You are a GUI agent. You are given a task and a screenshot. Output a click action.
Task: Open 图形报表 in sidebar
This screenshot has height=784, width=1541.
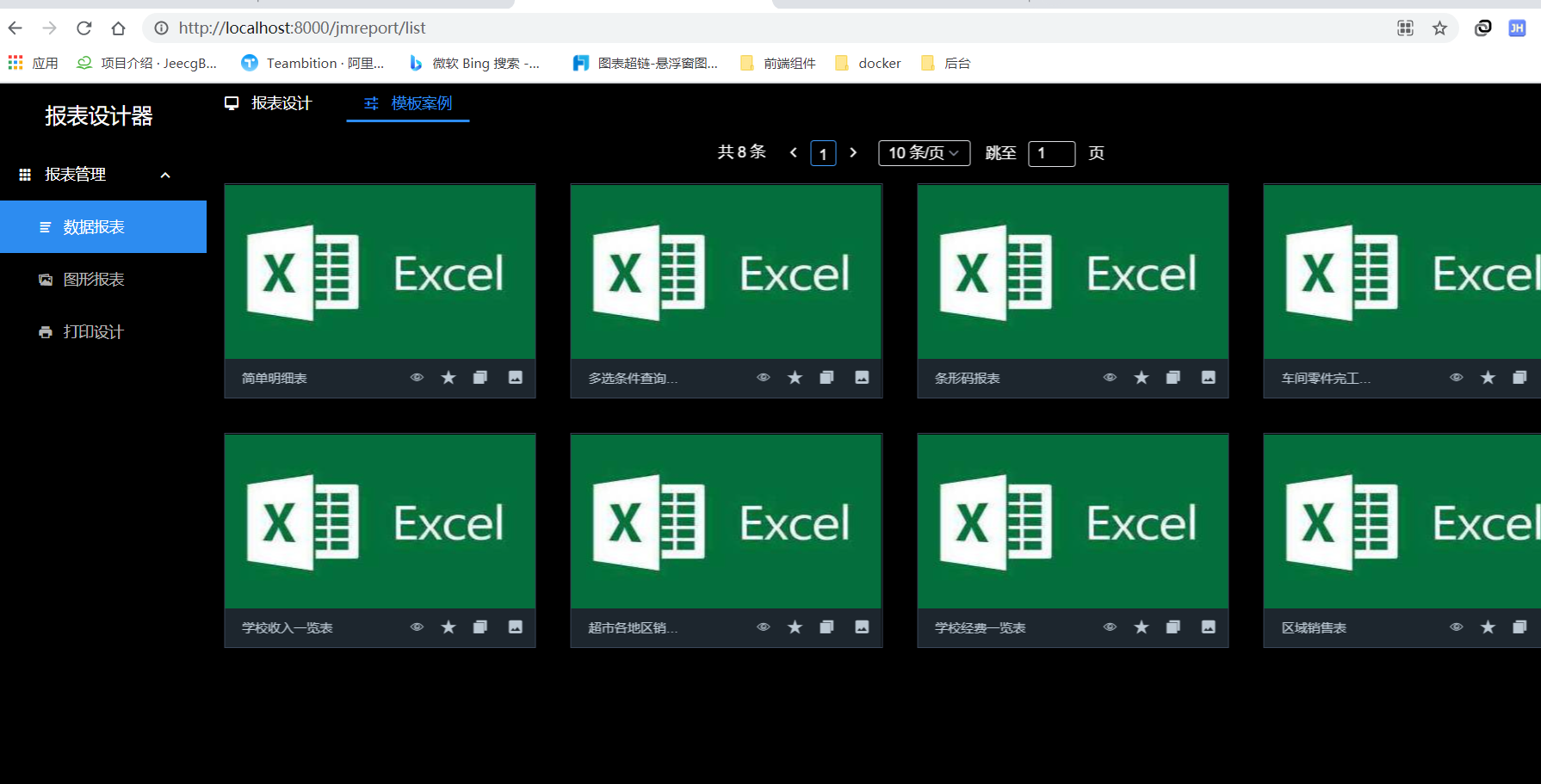(x=103, y=280)
